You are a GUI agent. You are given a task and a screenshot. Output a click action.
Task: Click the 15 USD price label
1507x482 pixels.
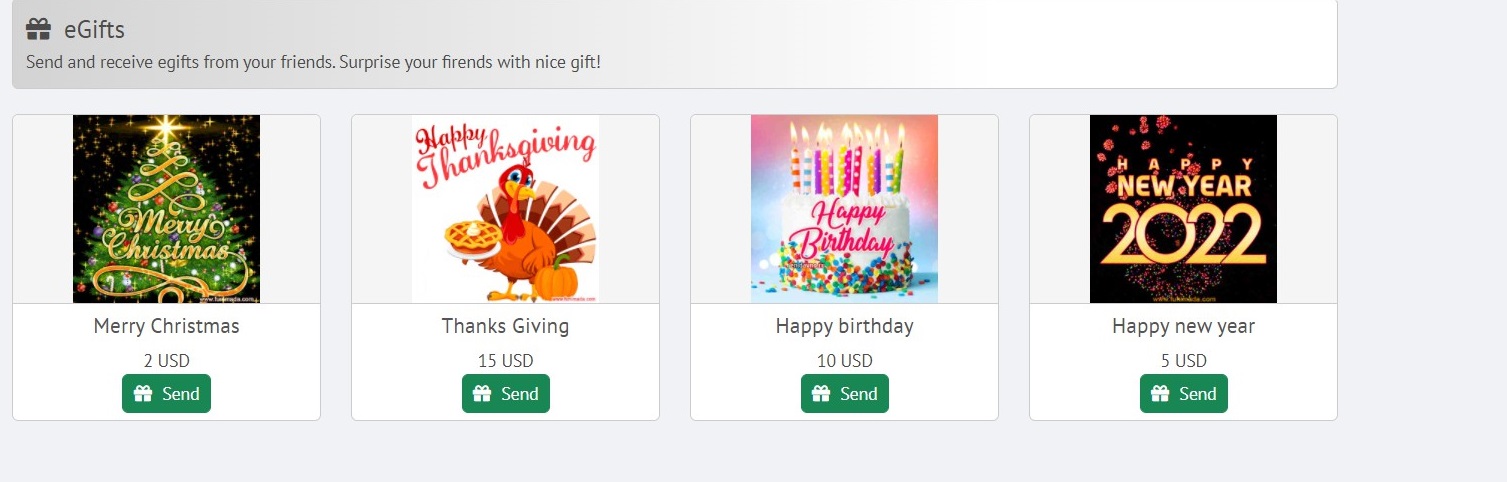pyautogui.click(x=505, y=361)
